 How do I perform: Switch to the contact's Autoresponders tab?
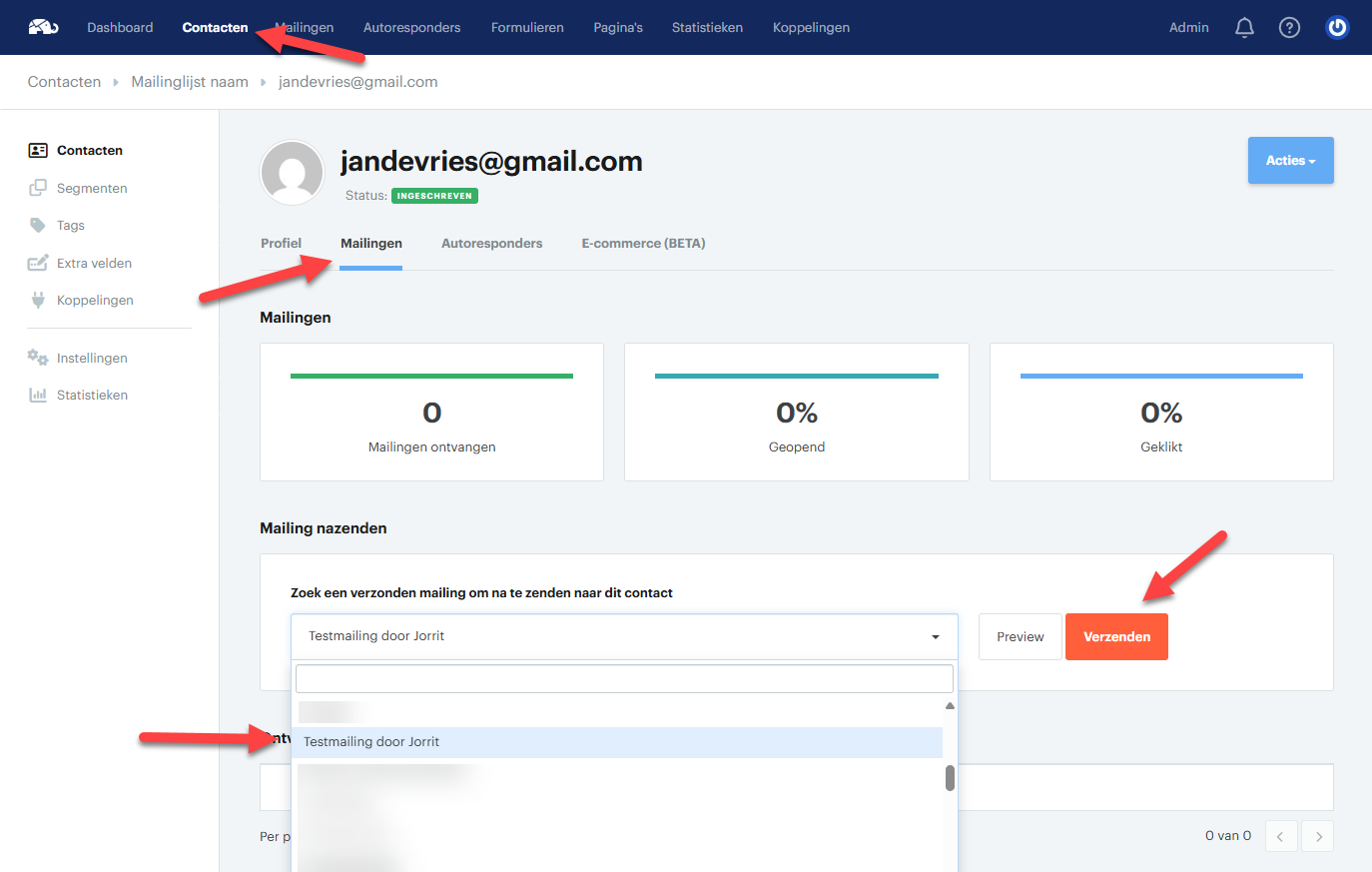pos(492,243)
